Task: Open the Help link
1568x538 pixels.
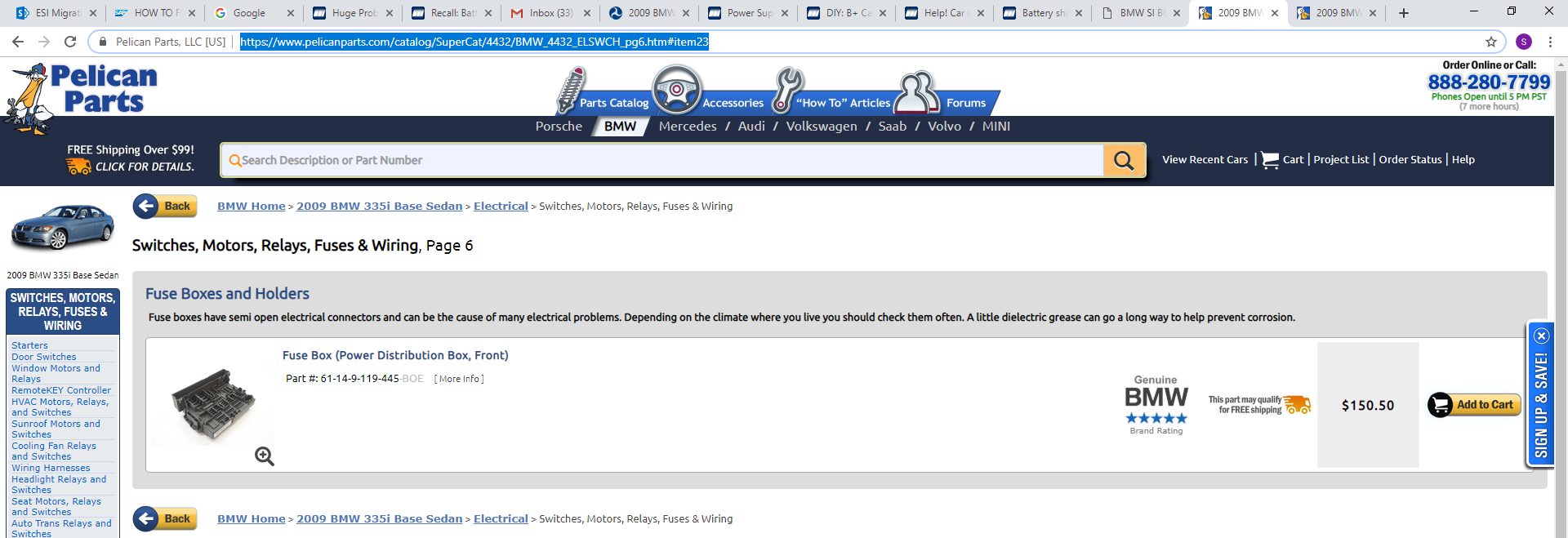Action: click(x=1463, y=160)
